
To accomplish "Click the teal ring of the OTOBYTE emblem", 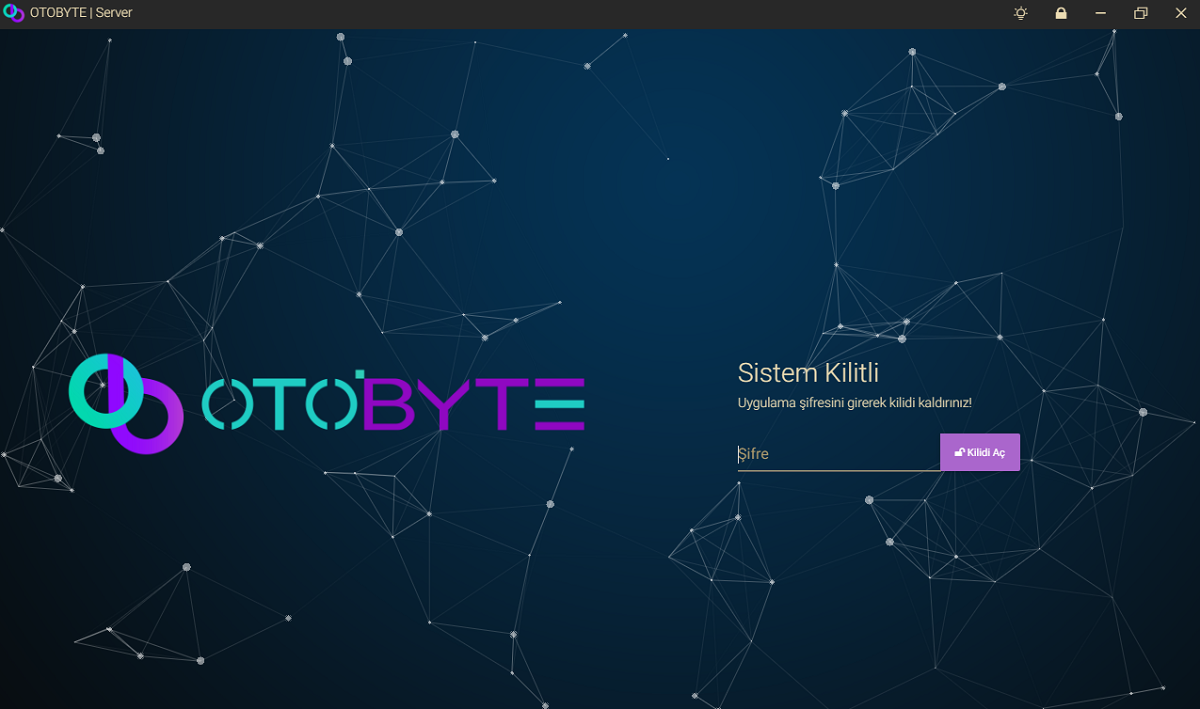I will 76,391.
